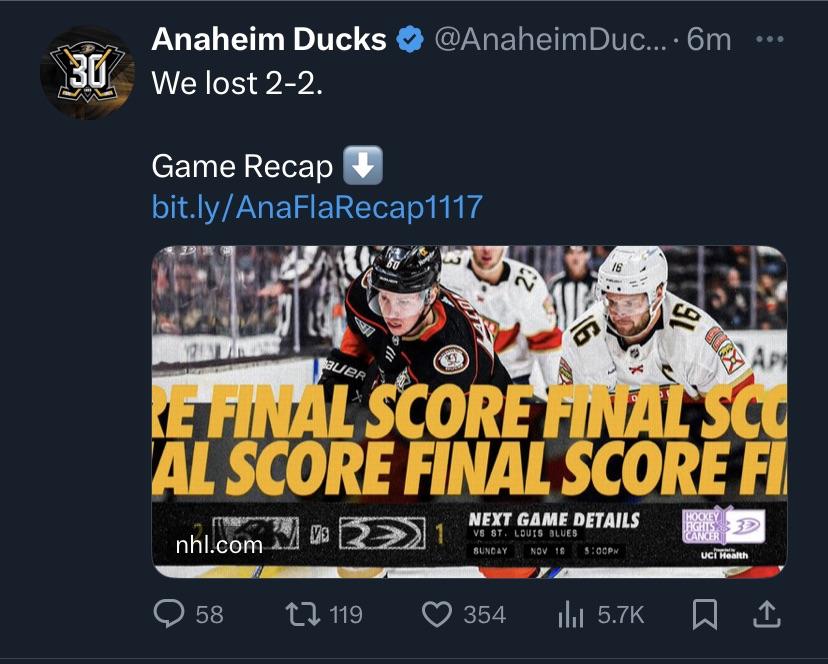Screen dimensions: 828x664
Task: Click the reply speech bubble icon
Action: 169,614
